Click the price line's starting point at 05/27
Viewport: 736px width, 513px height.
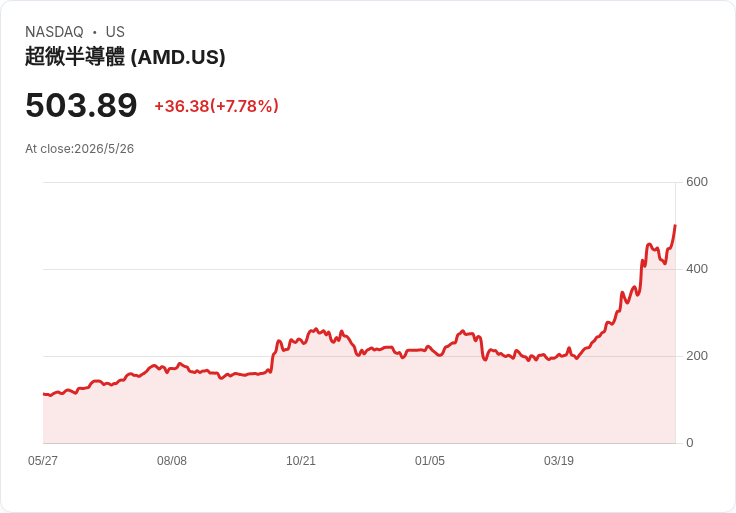(x=44, y=394)
